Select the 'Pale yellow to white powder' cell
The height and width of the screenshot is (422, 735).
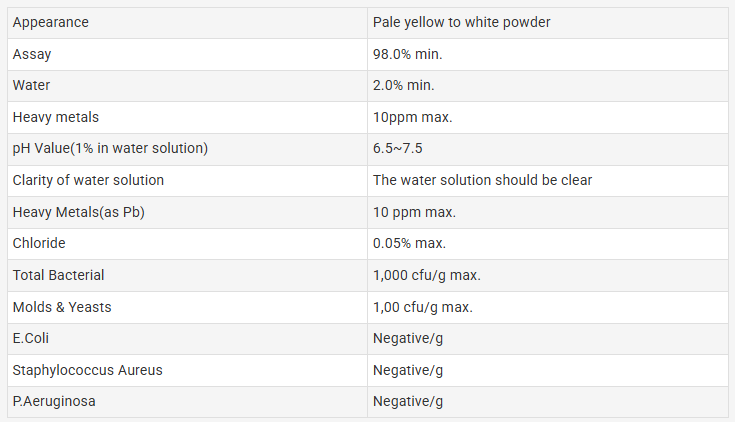(548, 23)
